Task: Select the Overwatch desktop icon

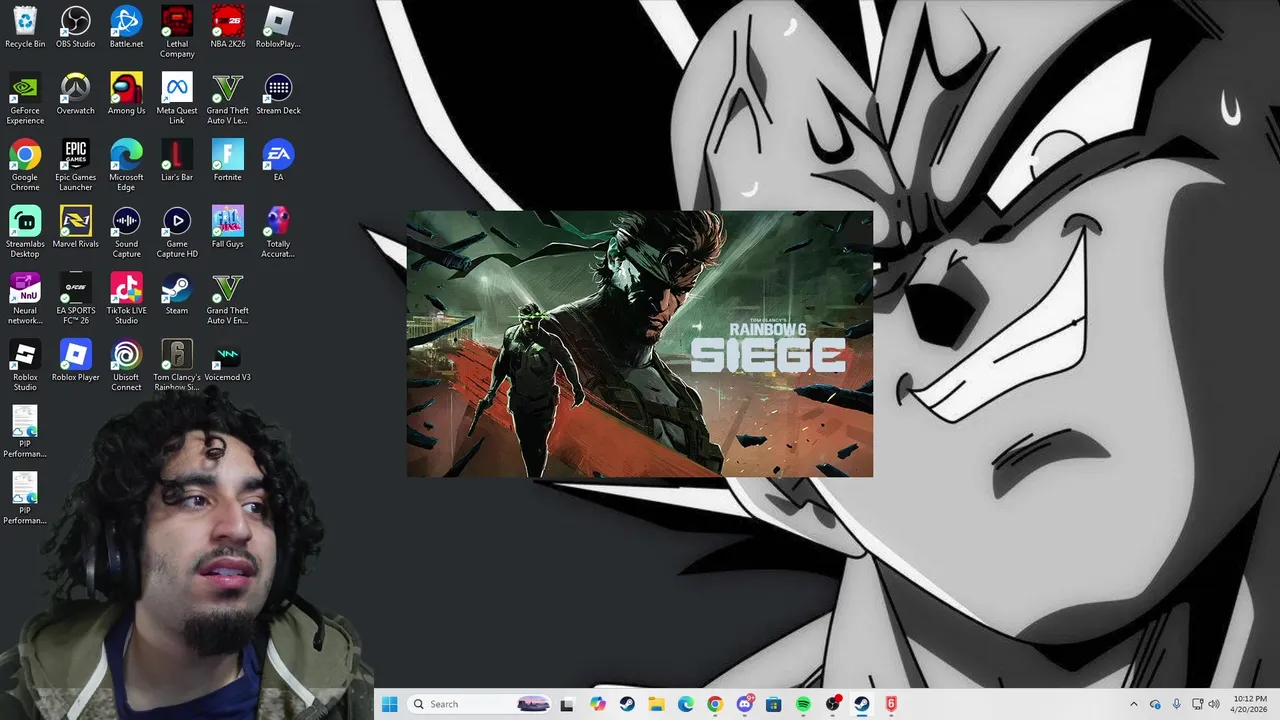Action: [x=76, y=94]
